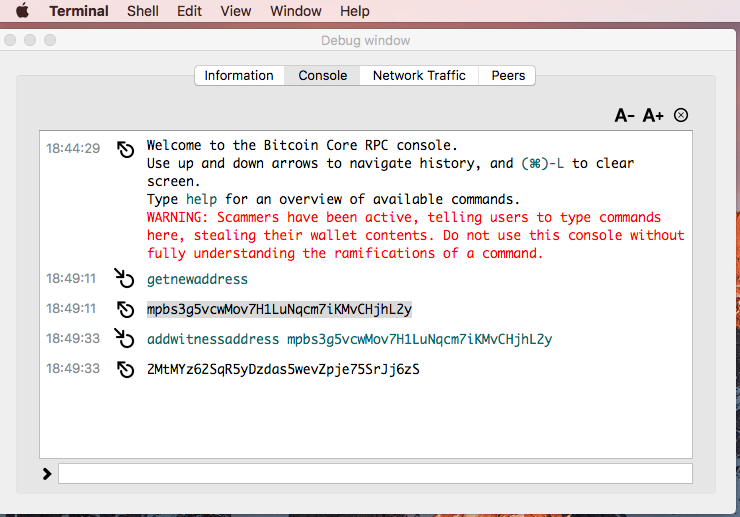Click the Debug window title bar text
This screenshot has height=517, width=740.
pos(365,41)
